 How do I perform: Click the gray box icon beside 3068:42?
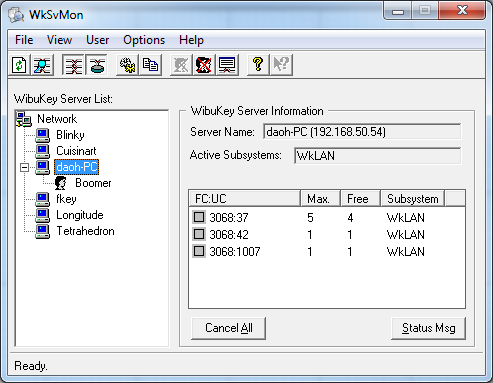pyautogui.click(x=199, y=234)
